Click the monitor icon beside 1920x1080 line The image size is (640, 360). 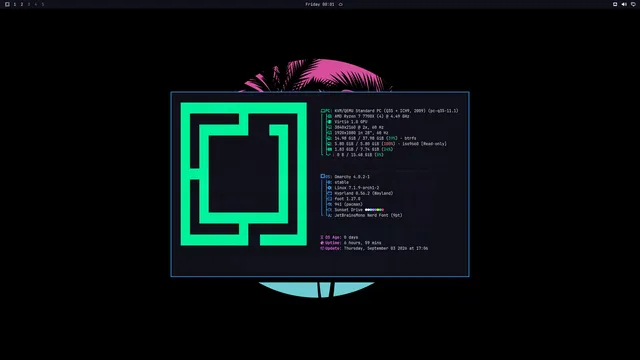pyautogui.click(x=329, y=133)
